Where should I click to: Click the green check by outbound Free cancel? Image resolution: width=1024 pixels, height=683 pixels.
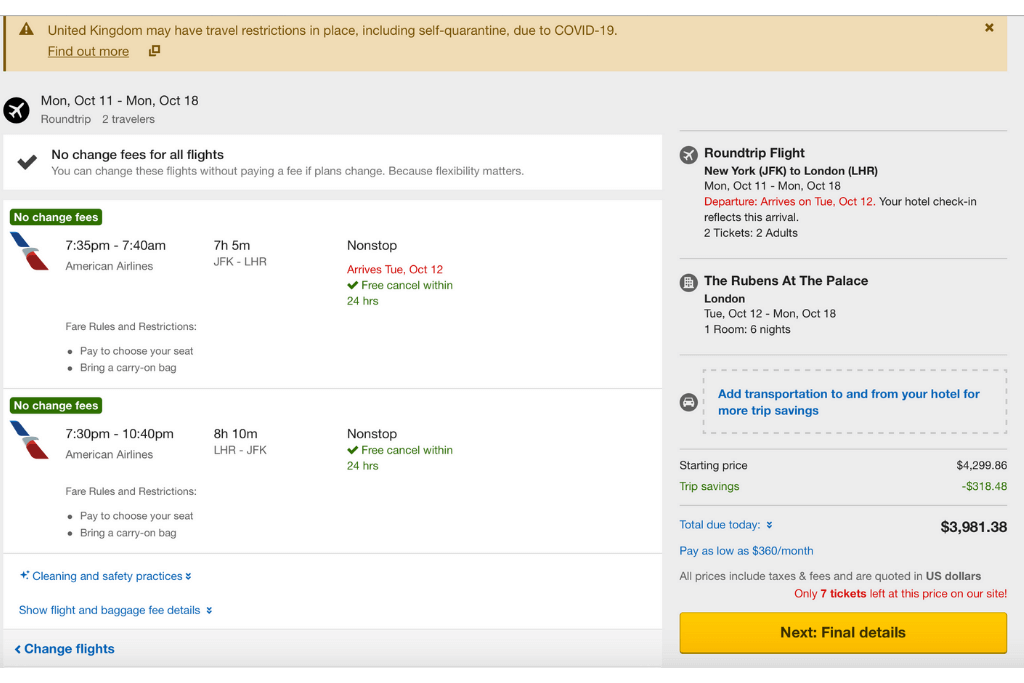pyautogui.click(x=353, y=285)
